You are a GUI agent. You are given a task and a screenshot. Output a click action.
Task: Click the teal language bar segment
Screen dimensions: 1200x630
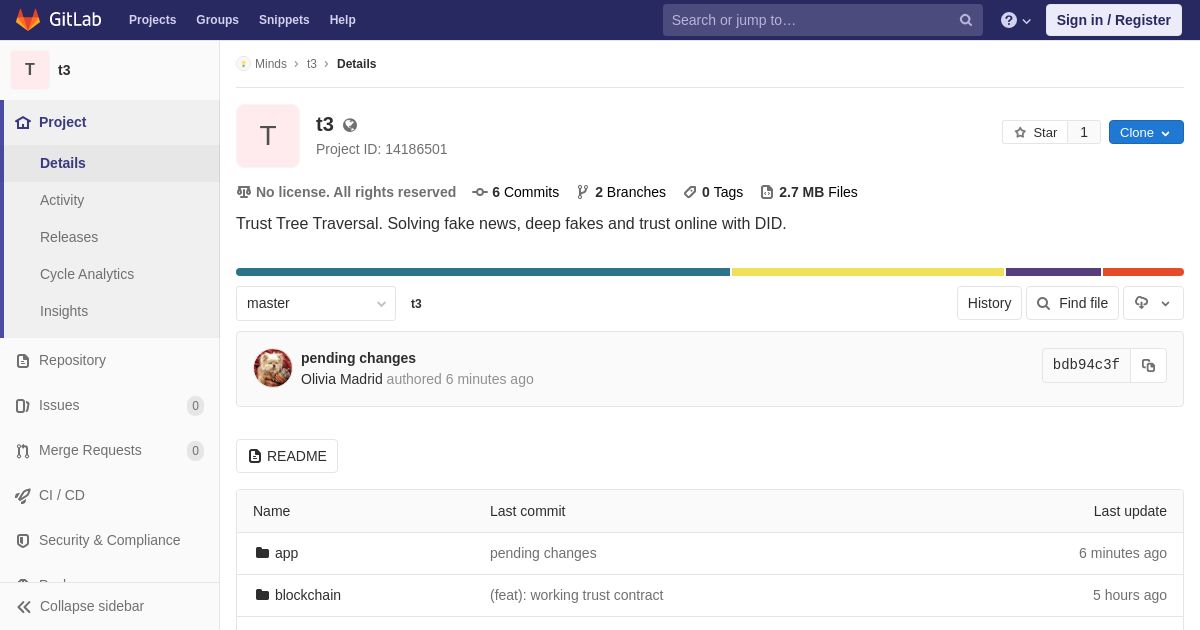(x=483, y=272)
